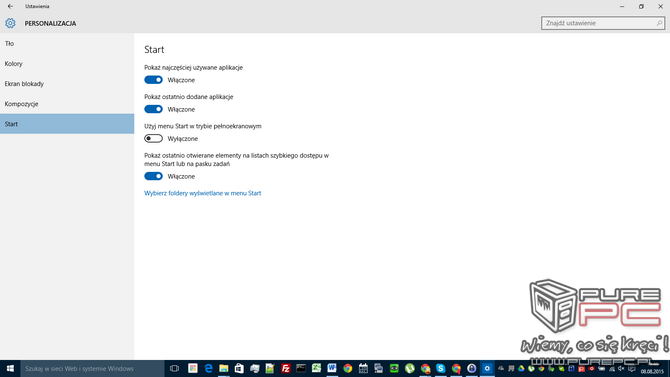Toggle 'Pokaż ostatnio dodane aplikacje' switch
The image size is (670, 377).
coord(153,109)
